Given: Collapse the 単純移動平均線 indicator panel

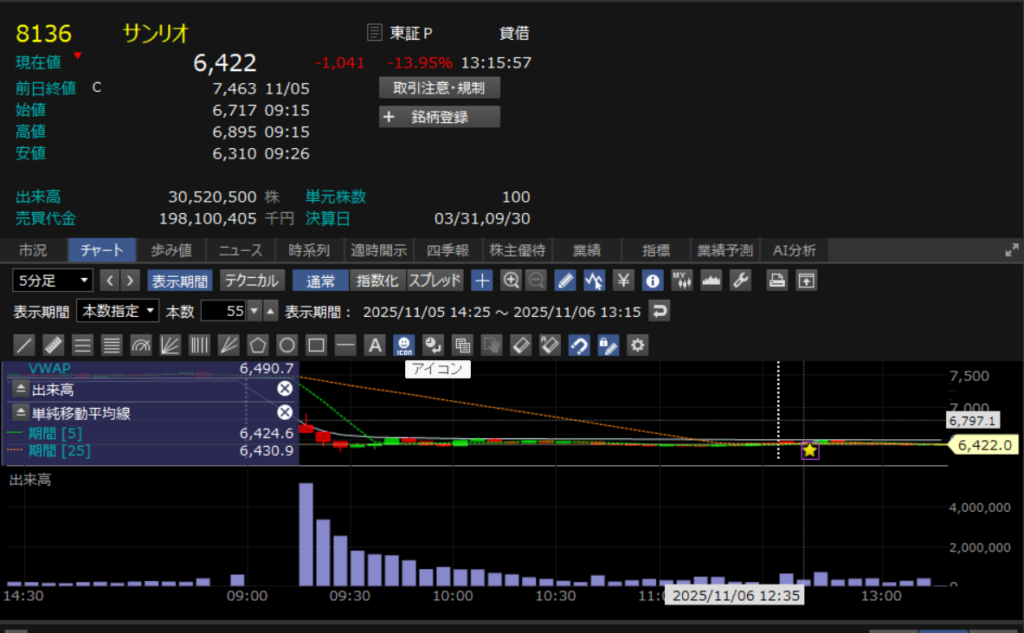Looking at the screenshot, I should (21, 413).
